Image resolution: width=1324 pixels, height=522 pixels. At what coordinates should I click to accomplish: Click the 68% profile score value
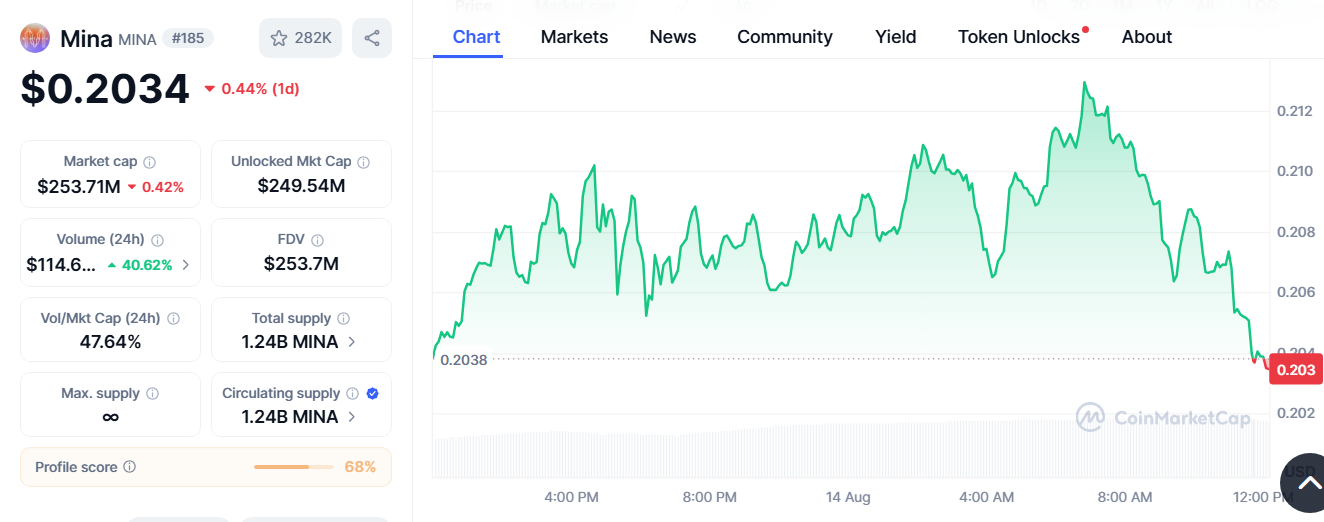pos(360,467)
